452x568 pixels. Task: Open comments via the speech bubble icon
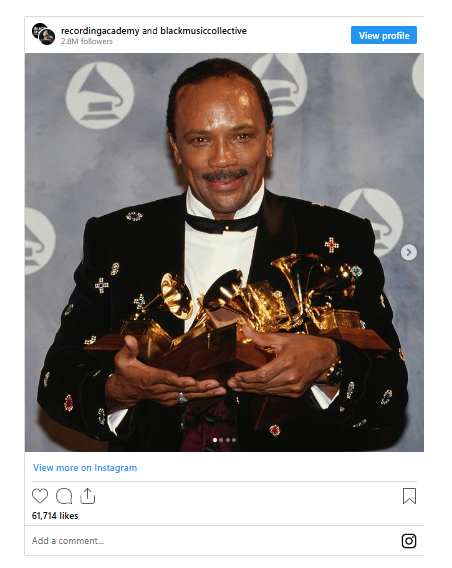tap(64, 496)
